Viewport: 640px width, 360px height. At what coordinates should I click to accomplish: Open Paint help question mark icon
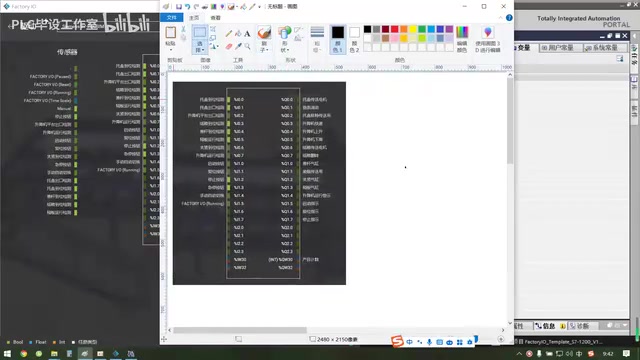pos(509,18)
